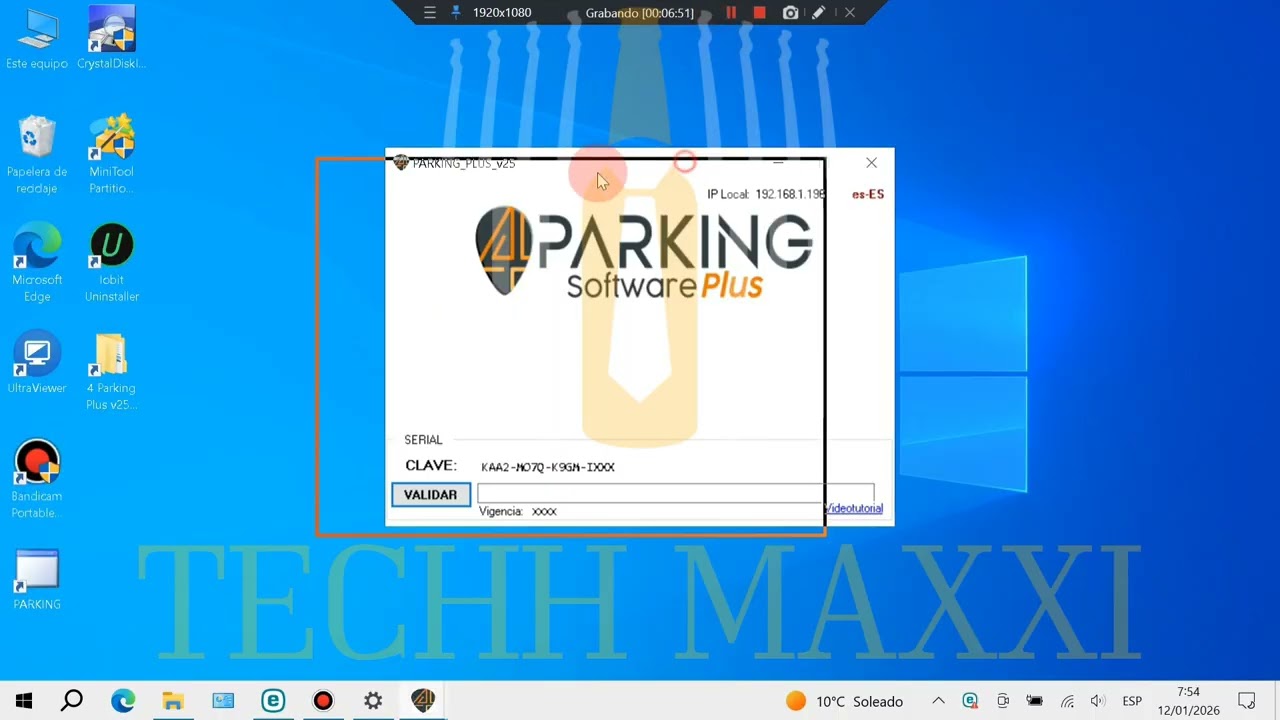The width and height of the screenshot is (1280, 720).
Task: Open taskbar Search magnifier
Action: tap(72, 701)
